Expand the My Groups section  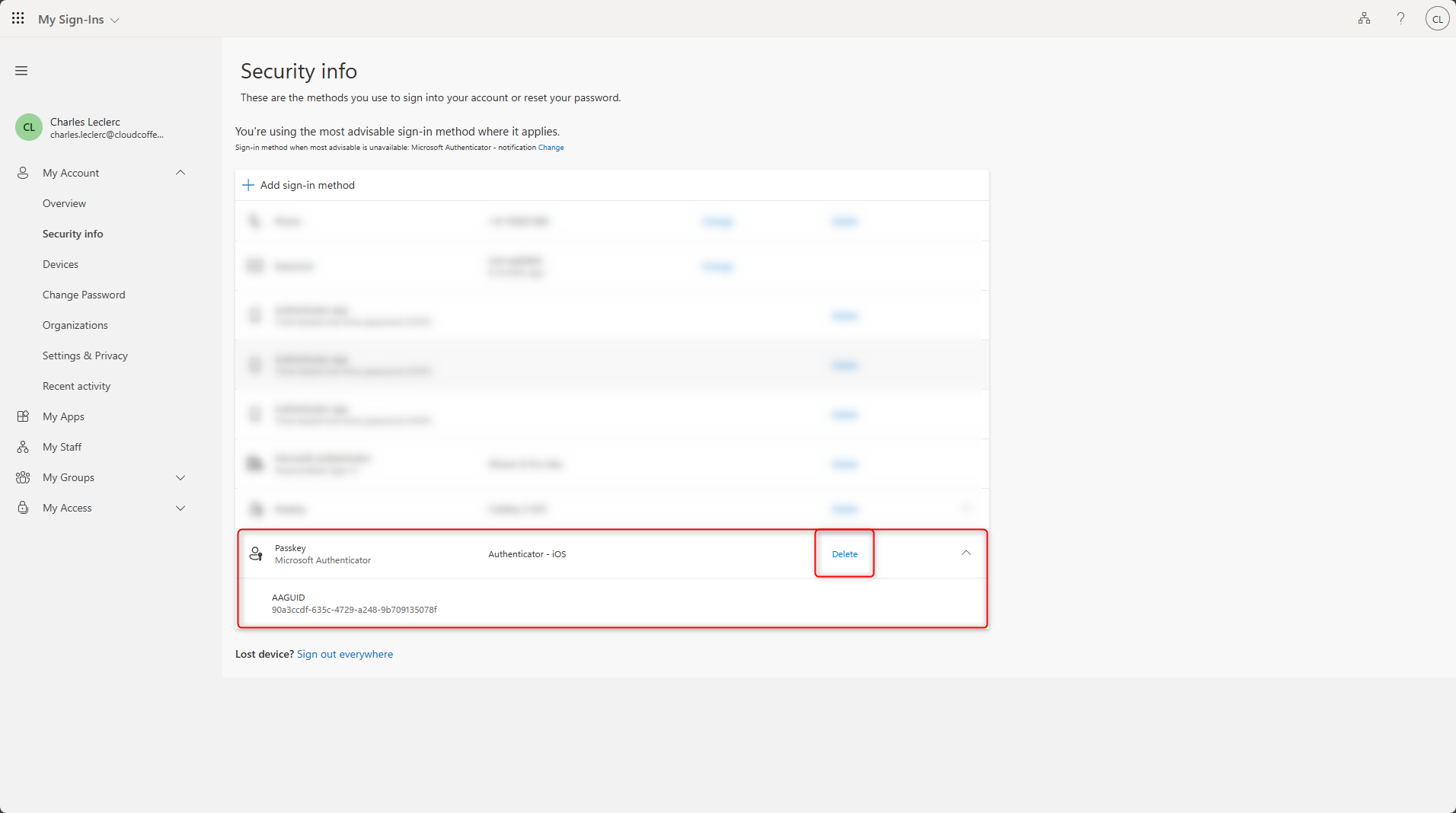tap(180, 477)
